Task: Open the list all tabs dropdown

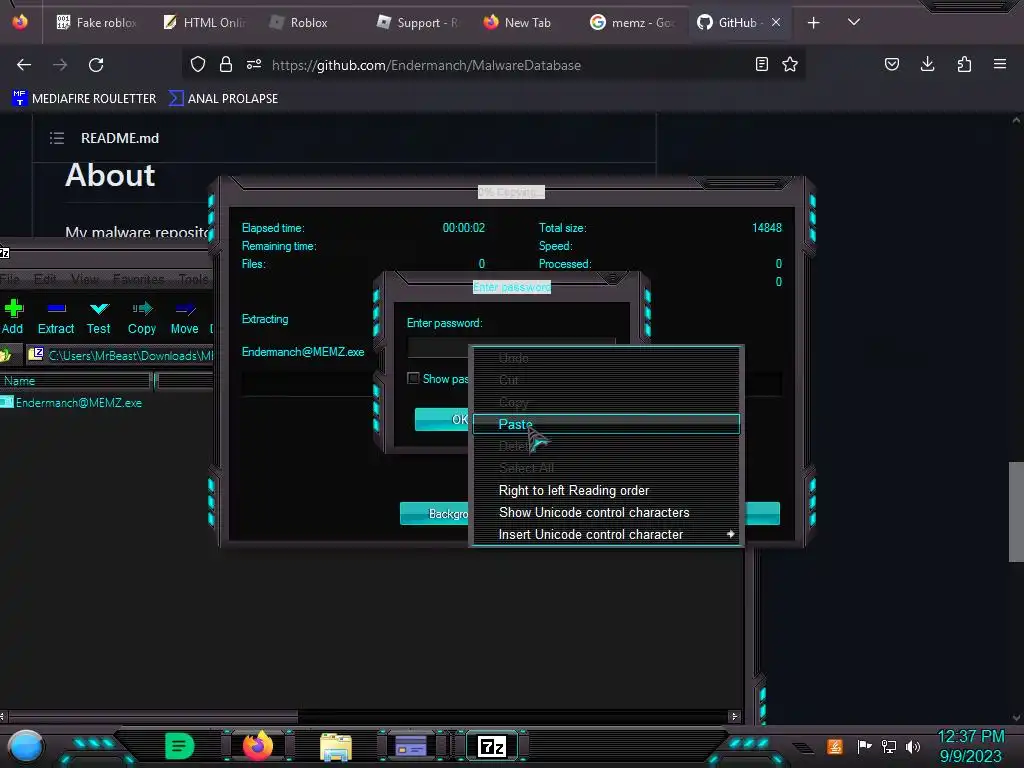Action: coord(854,22)
